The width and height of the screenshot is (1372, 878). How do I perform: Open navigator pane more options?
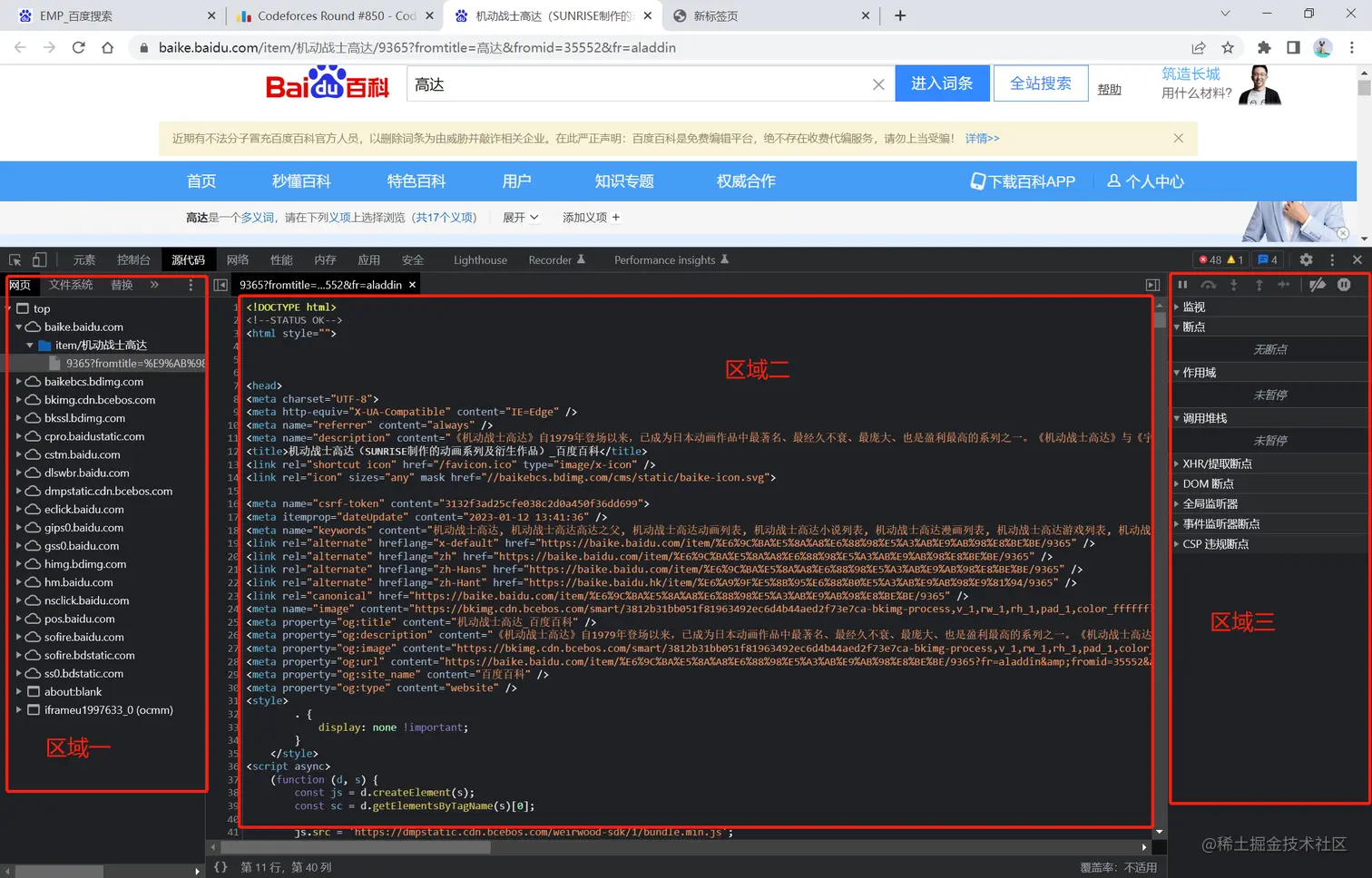pyautogui.click(x=191, y=285)
